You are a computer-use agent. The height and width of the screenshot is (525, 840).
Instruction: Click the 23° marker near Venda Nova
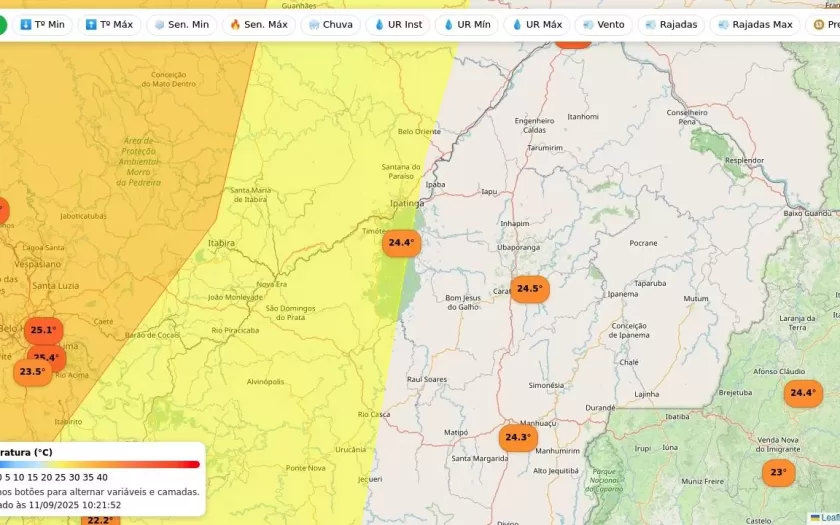pyautogui.click(x=777, y=472)
